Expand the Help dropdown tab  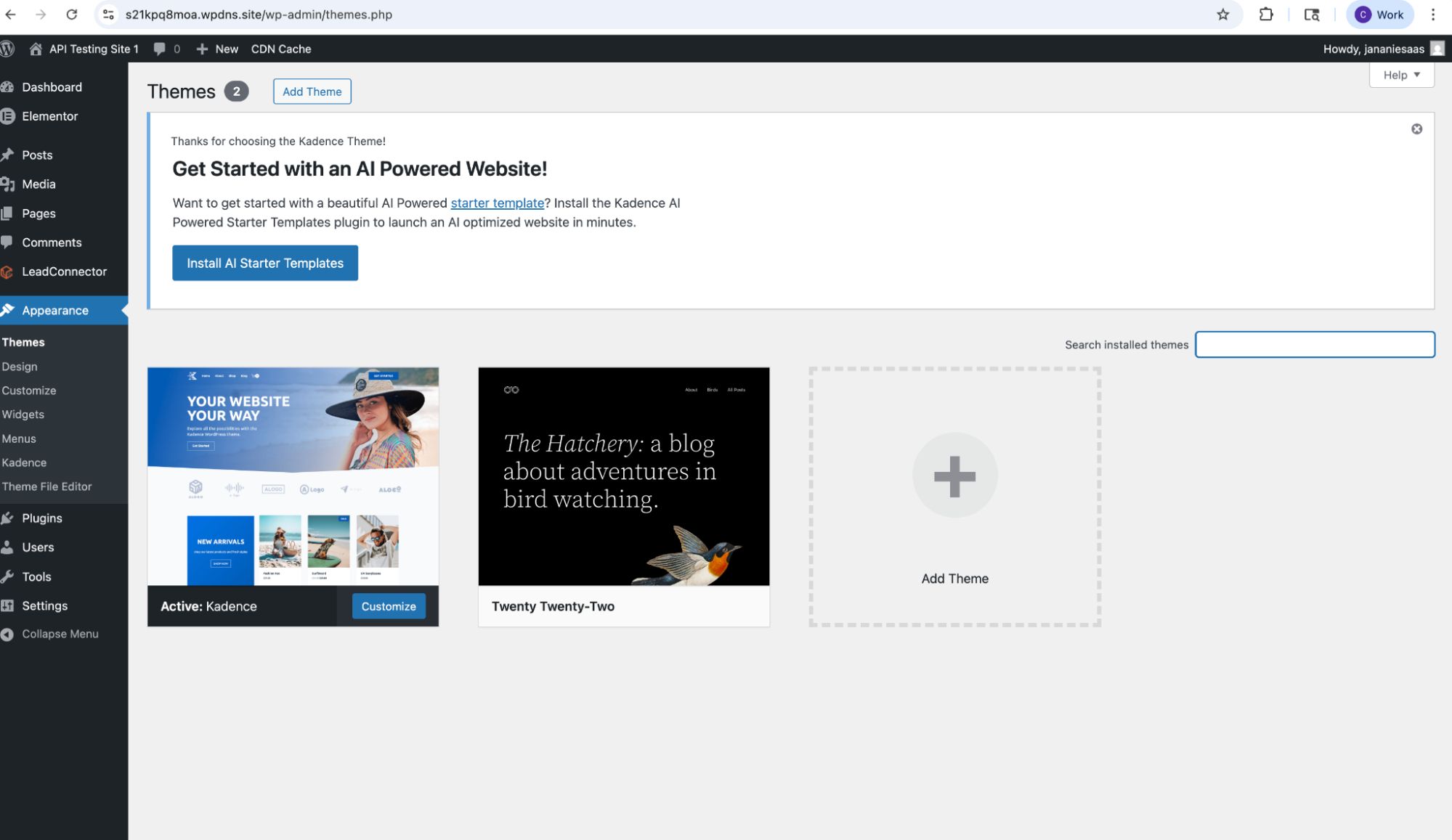tap(1401, 75)
